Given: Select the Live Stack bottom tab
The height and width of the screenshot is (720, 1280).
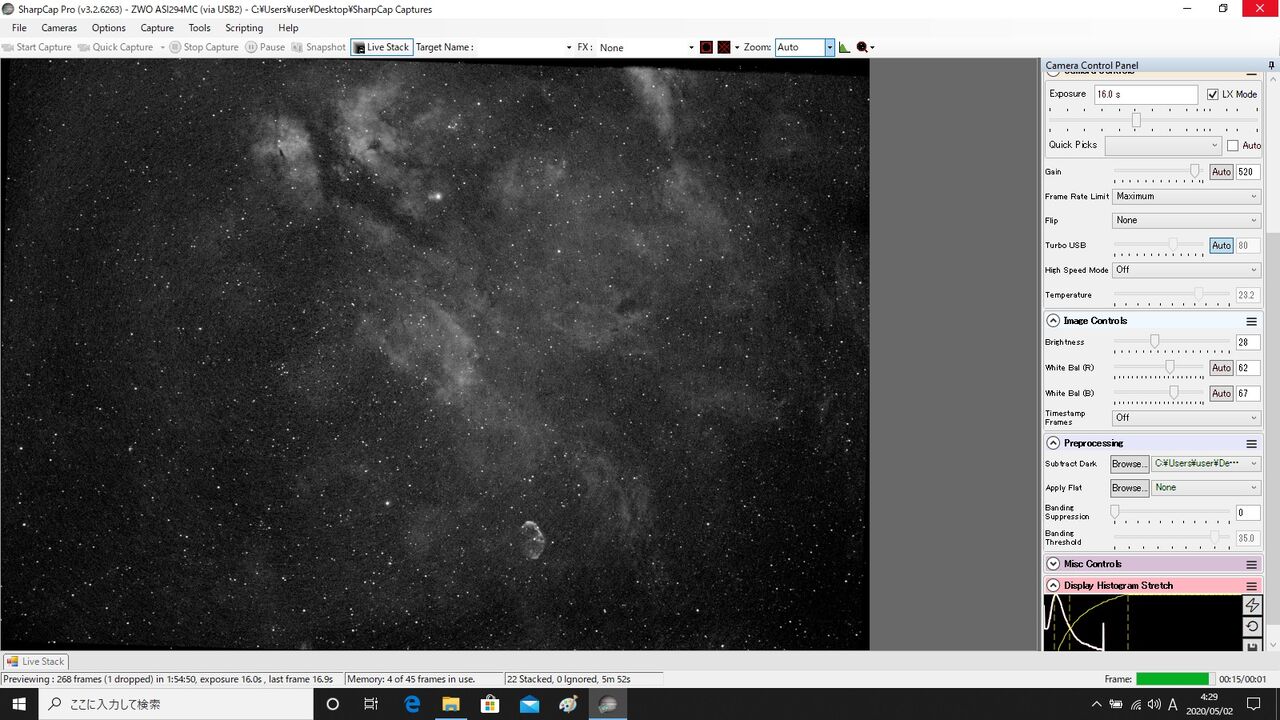Looking at the screenshot, I should point(36,661).
